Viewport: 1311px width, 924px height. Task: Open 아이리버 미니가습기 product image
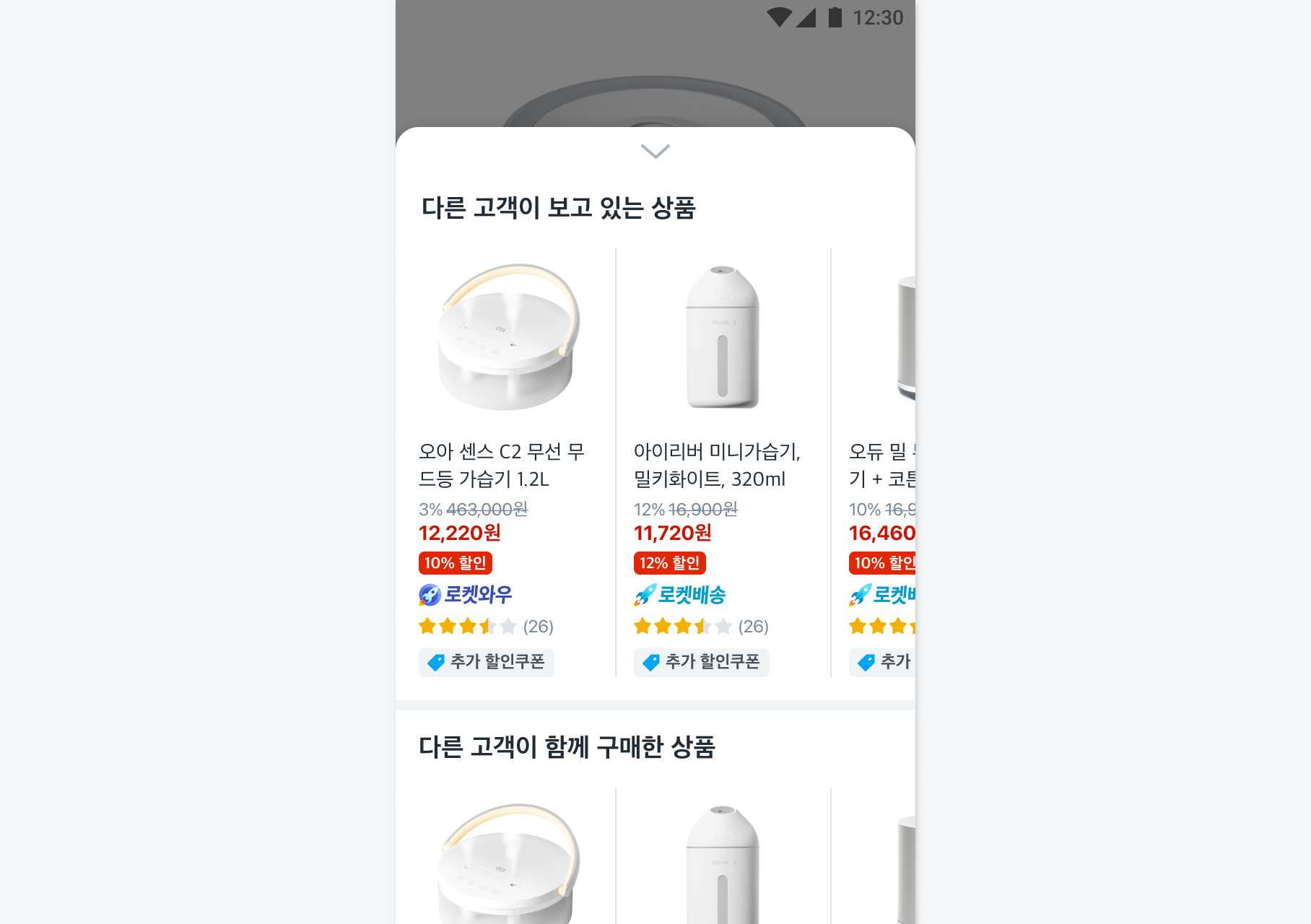722,337
